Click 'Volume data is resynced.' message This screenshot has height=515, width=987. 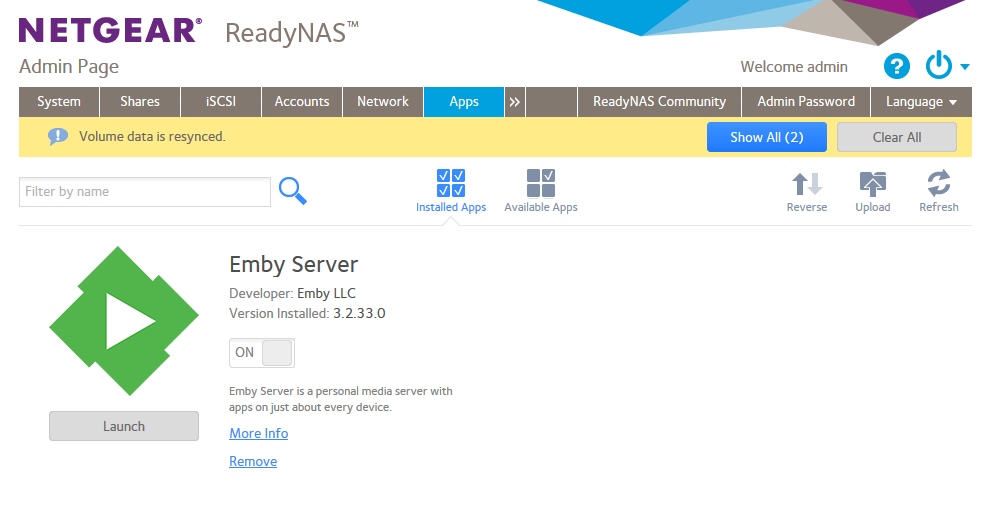(x=152, y=137)
